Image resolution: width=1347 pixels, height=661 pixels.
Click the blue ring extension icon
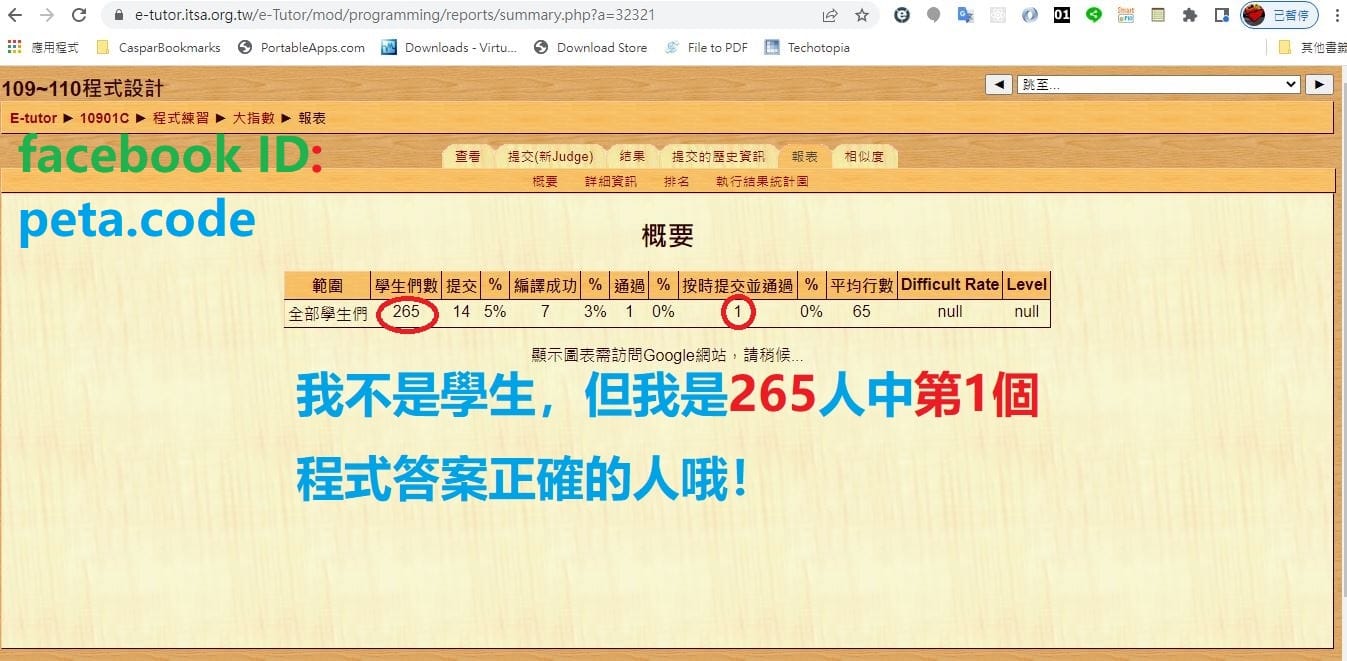tap(1029, 16)
